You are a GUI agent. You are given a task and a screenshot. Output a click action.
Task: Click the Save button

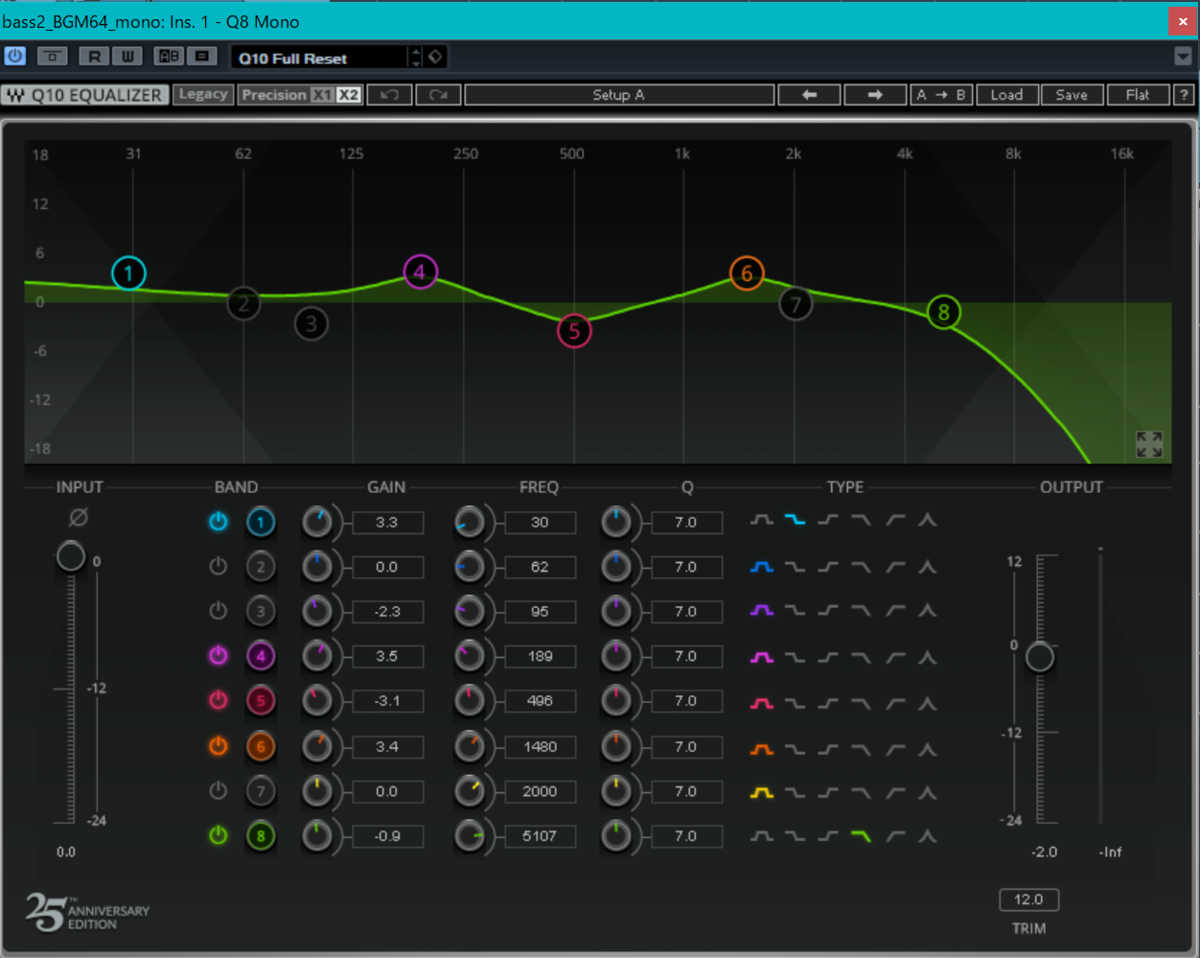tap(1072, 95)
